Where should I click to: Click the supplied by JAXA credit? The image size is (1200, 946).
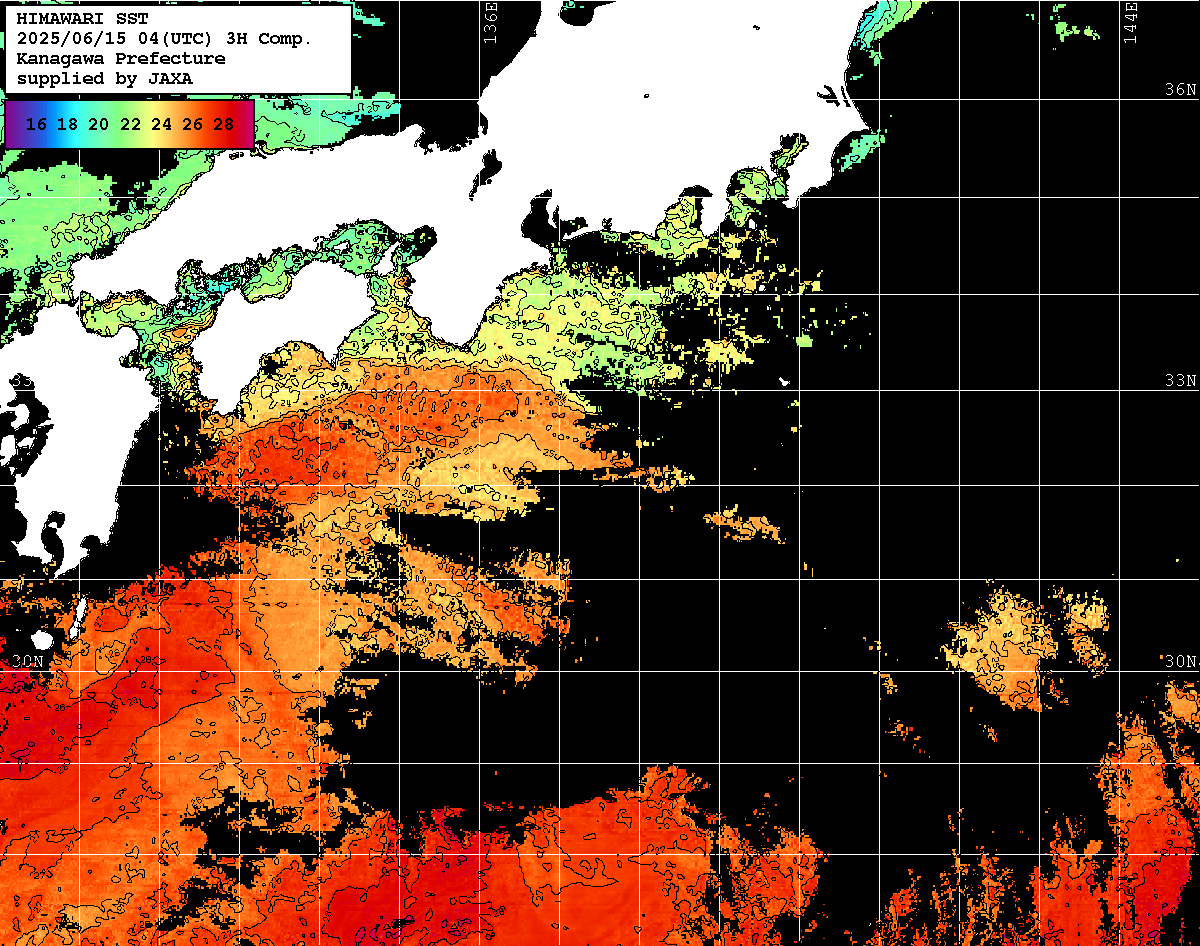105,78
